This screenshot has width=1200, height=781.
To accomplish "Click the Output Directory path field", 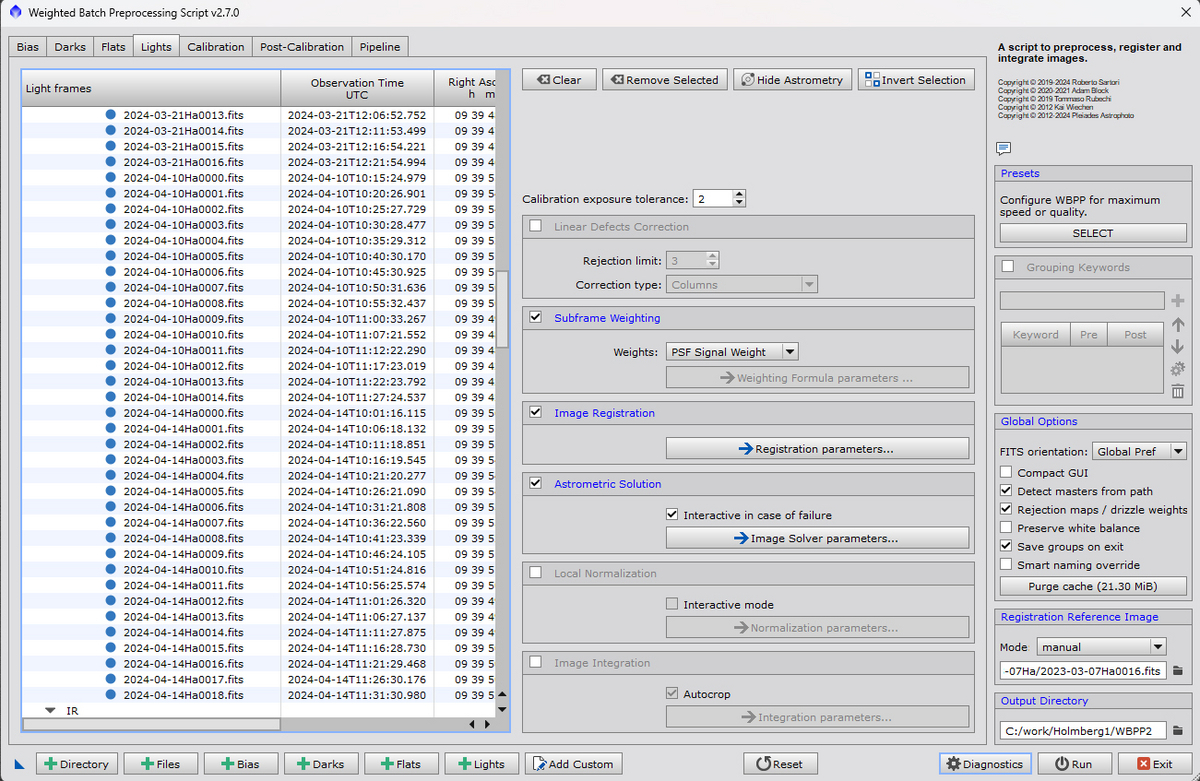I will click(x=1083, y=731).
